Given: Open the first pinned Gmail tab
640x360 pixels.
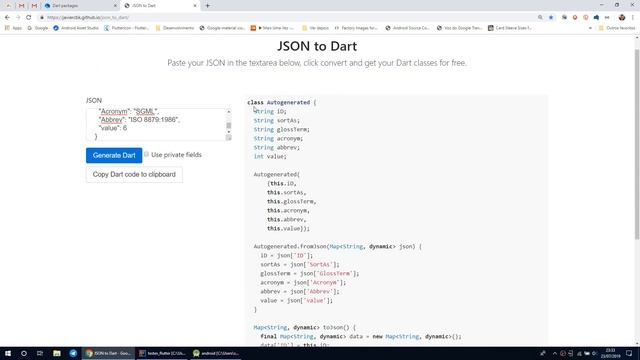Looking at the screenshot, I should tap(21, 6).
